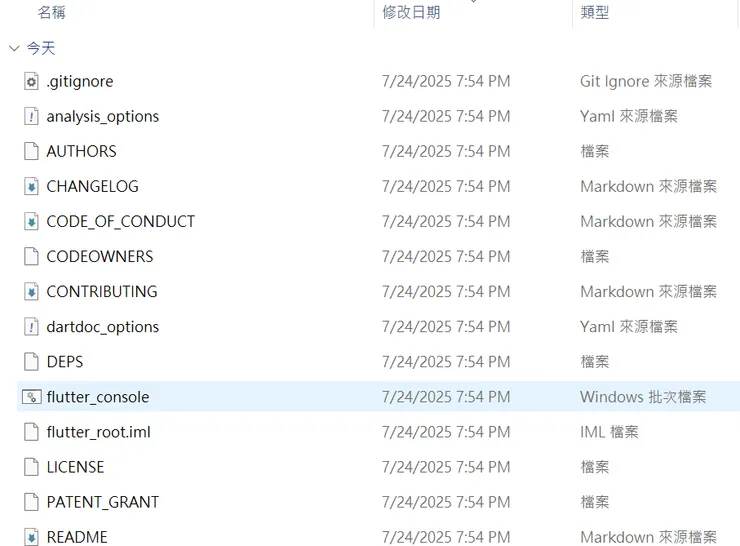Image resolution: width=740 pixels, height=546 pixels.
Task: Click the modified date of LICENSE
Action: (x=446, y=467)
